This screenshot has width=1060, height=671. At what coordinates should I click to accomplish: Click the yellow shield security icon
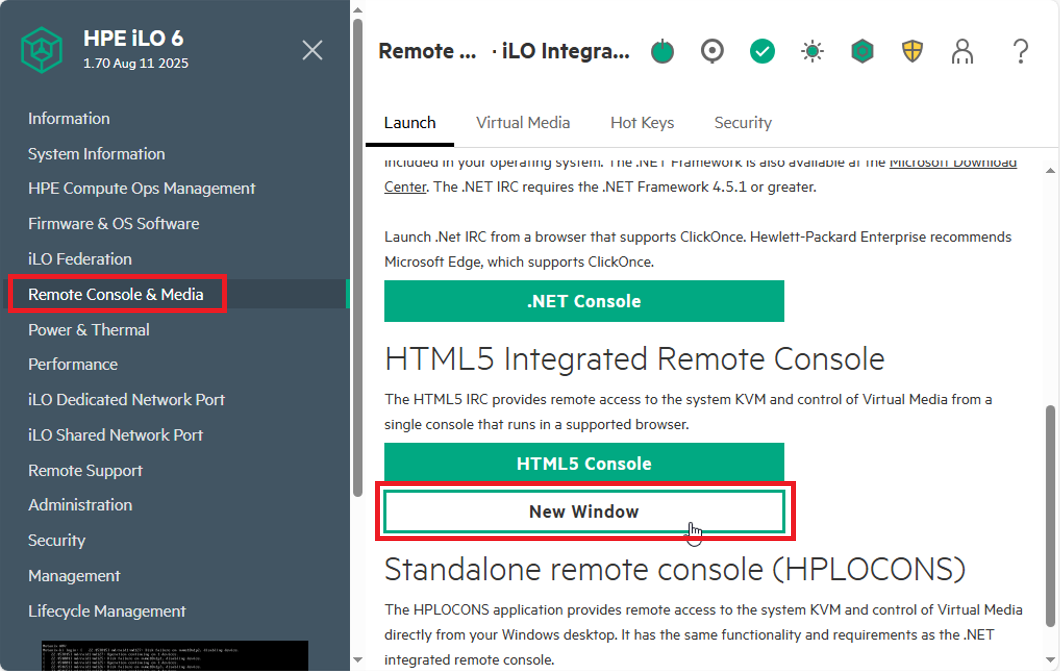point(912,51)
